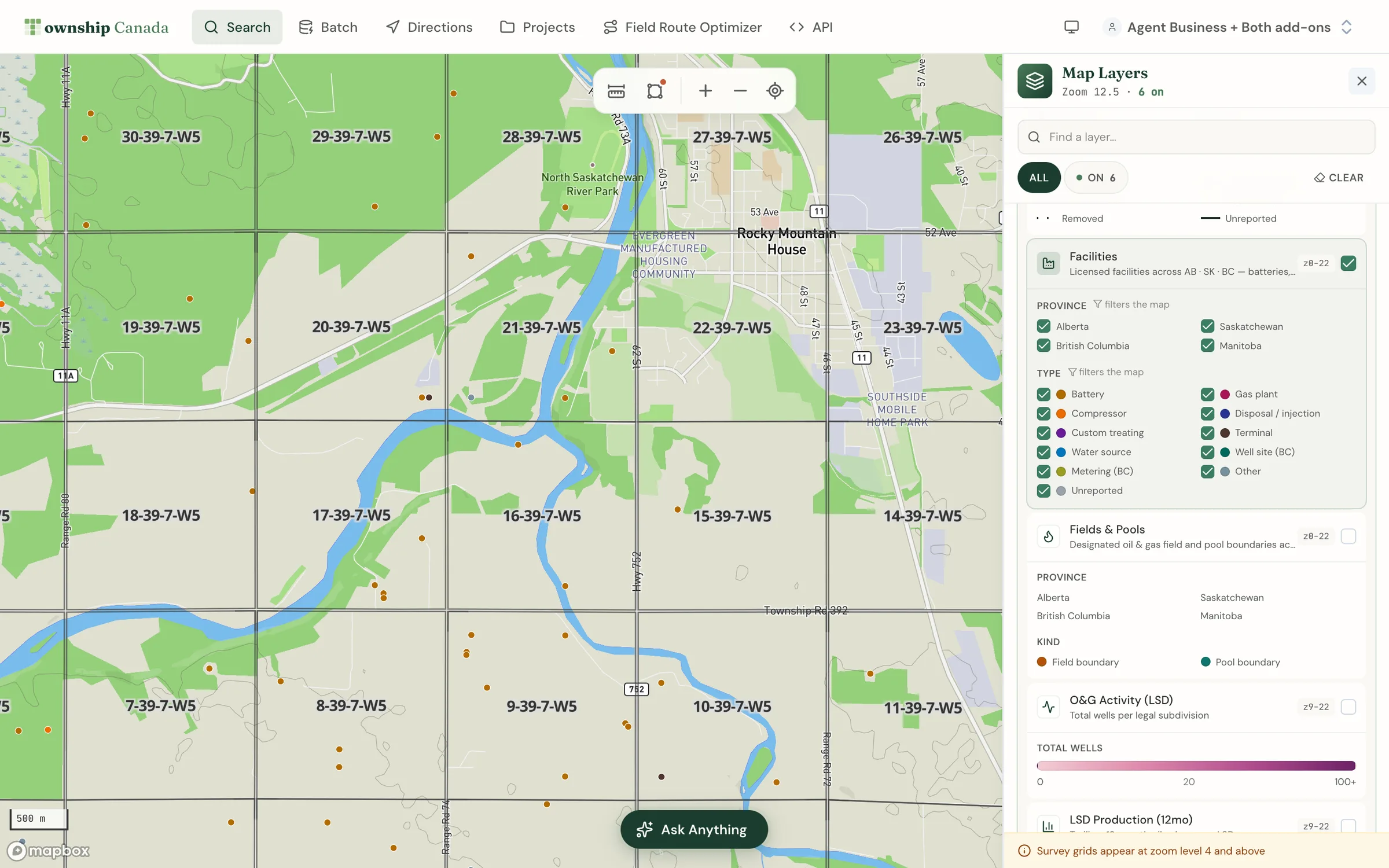
Task: Zoom in on the map
Action: [x=705, y=91]
